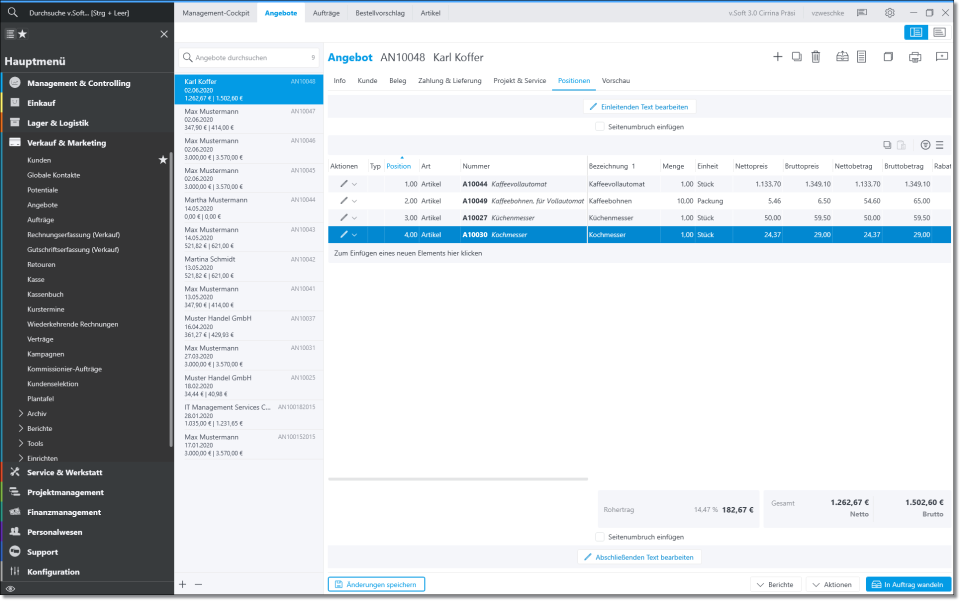Click the search magnifier in the global search bar

(x=13, y=12)
